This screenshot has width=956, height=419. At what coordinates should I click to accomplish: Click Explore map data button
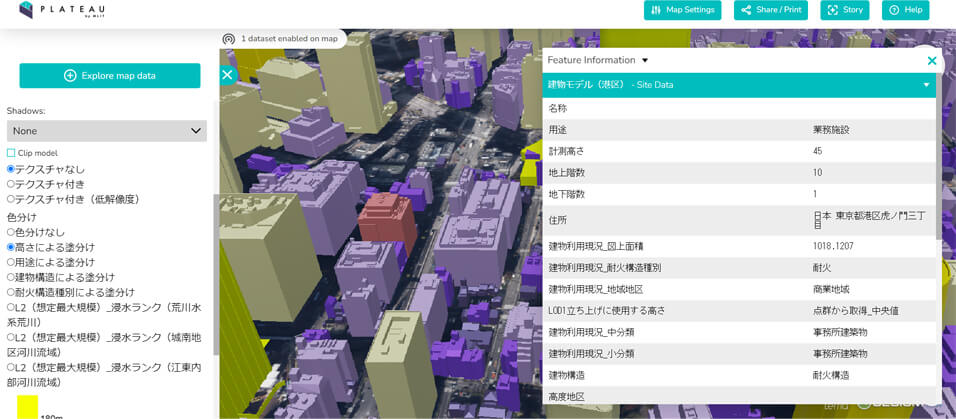110,76
